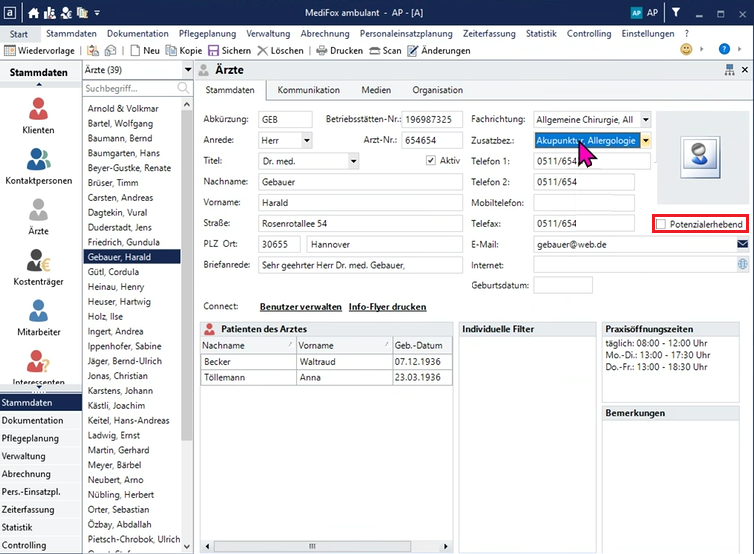Open the Abrechnung menu
The image size is (754, 554).
tap(325, 33)
